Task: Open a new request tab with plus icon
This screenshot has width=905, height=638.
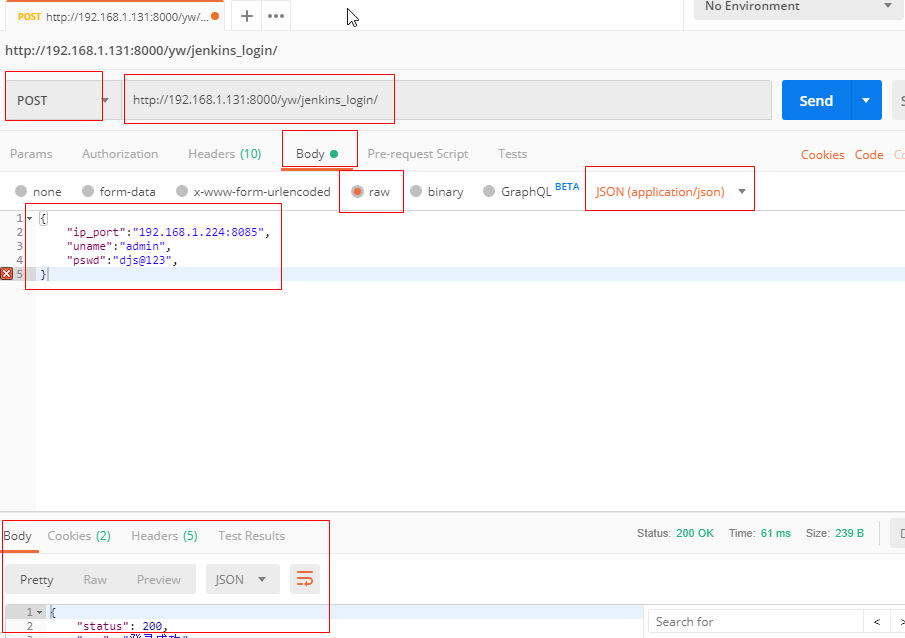Action: pyautogui.click(x=246, y=16)
